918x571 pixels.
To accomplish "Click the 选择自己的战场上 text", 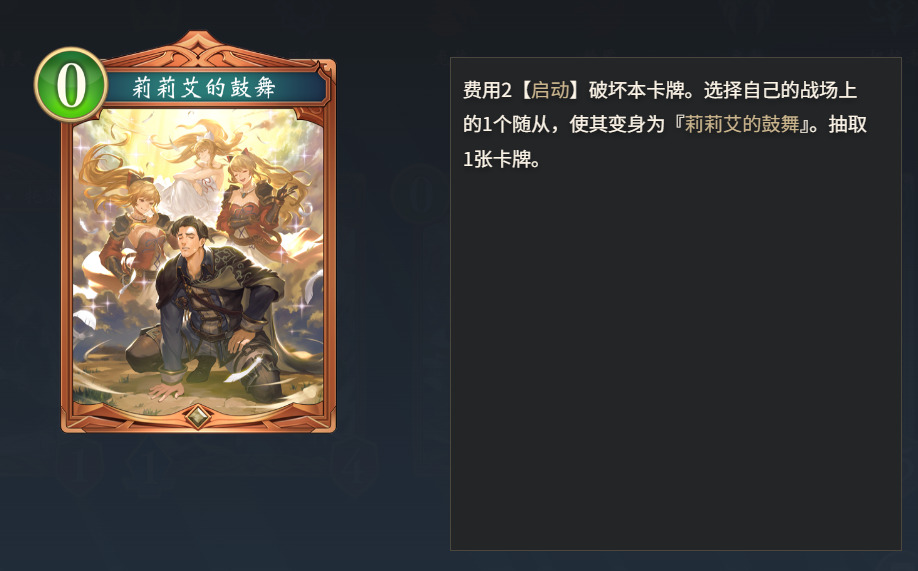I will [780, 90].
